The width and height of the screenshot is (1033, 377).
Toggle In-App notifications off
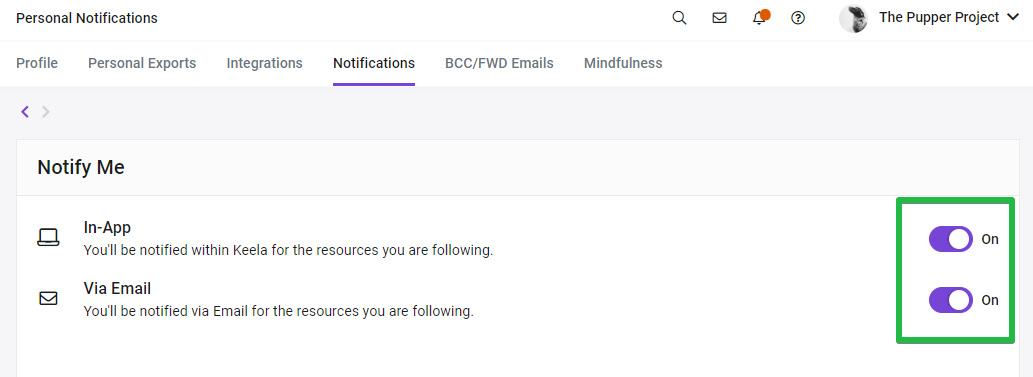click(x=951, y=239)
